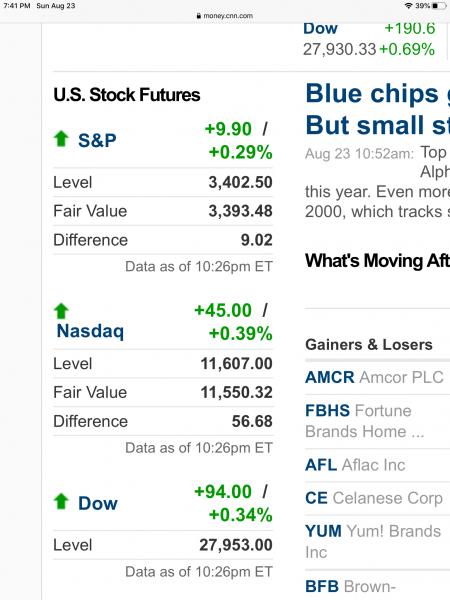Screen dimensions: 450x600
Task: Click the Gainers & Losers heading
Action: coord(369,345)
